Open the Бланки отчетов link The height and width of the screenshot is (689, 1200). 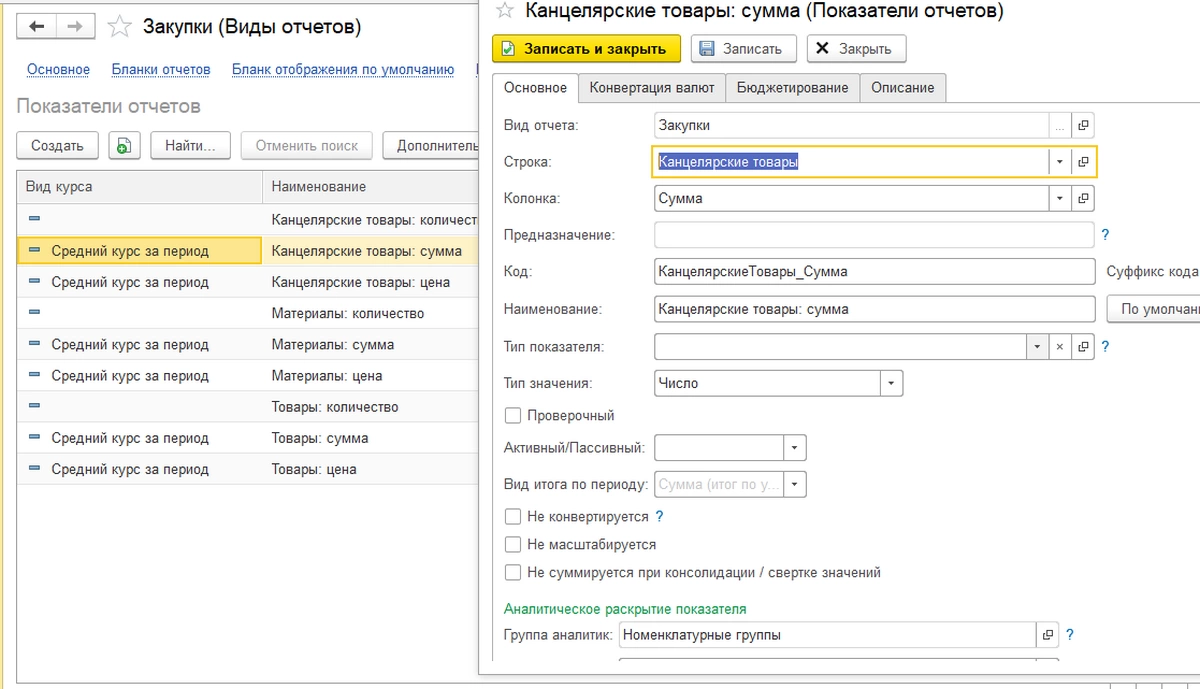(161, 70)
